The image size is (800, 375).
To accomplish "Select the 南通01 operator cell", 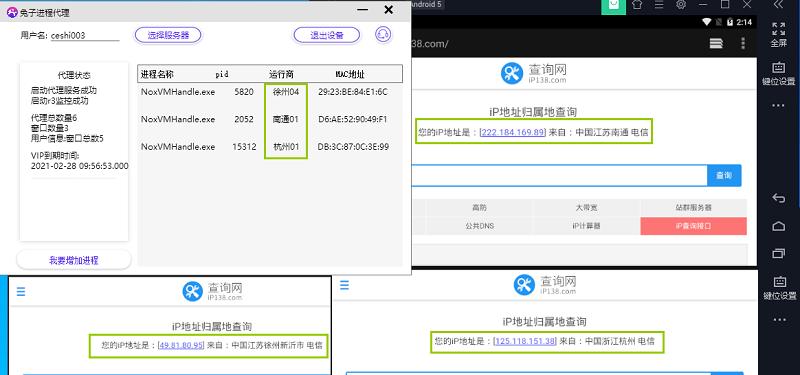I will [x=286, y=119].
